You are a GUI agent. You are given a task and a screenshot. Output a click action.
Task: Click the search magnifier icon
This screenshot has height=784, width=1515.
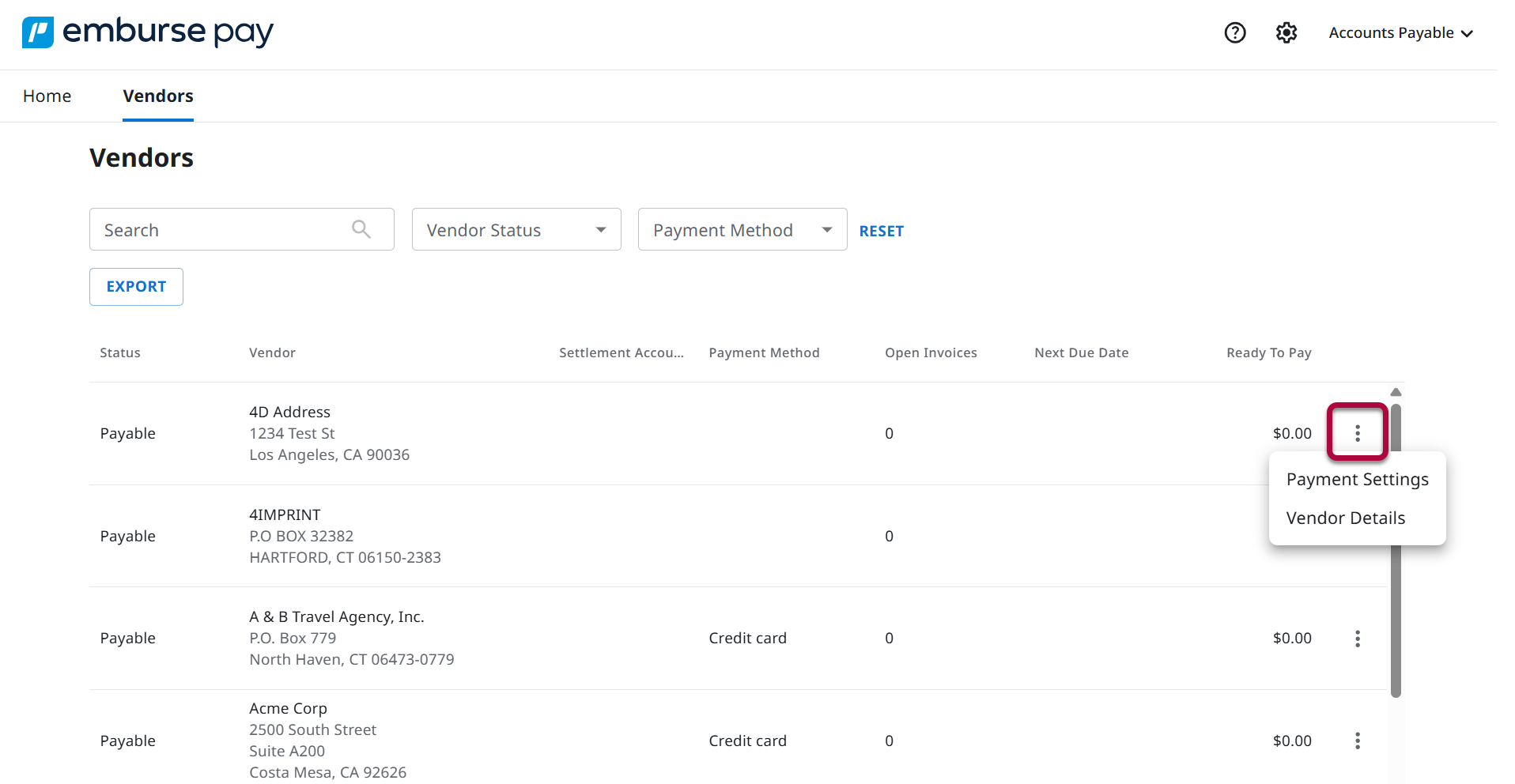click(x=361, y=229)
